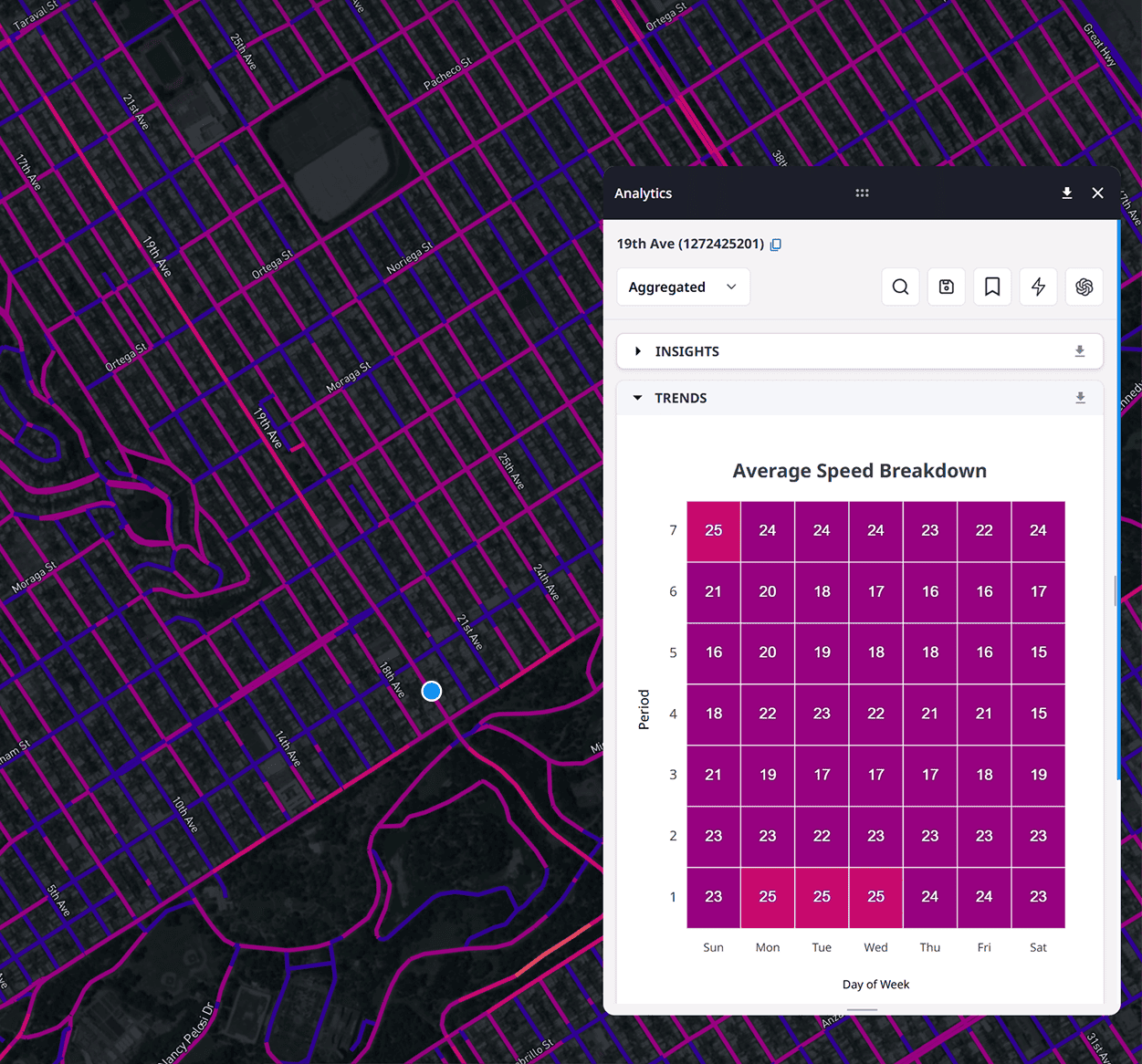Select Wednesday period 1 cell showing 25
Screen dimensions: 1142x1064
click(876, 897)
